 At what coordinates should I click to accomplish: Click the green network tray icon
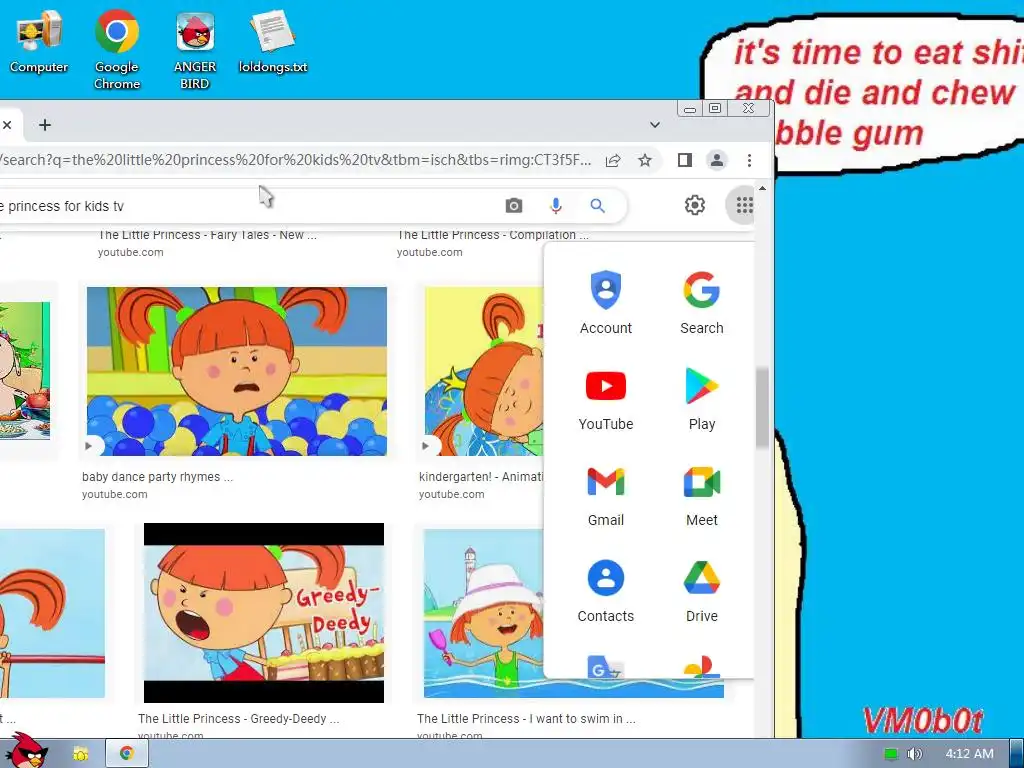click(891, 754)
